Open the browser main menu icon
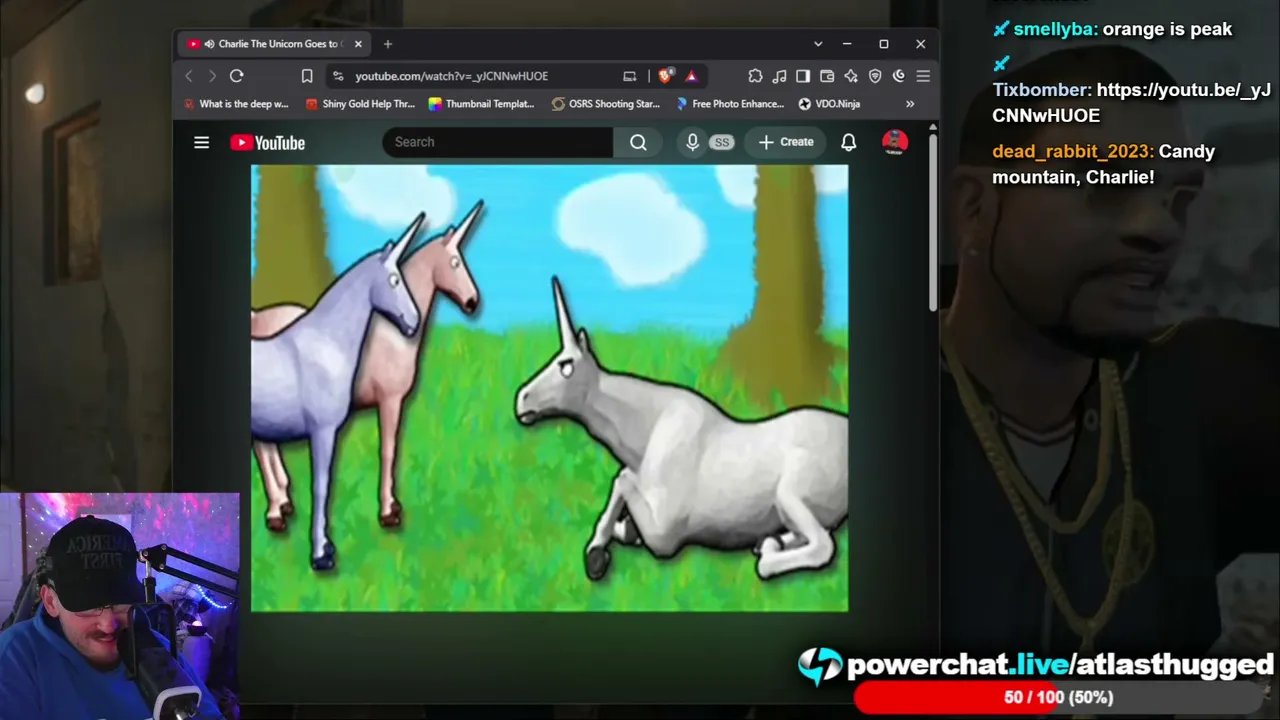This screenshot has height=720, width=1280. pos(923,76)
